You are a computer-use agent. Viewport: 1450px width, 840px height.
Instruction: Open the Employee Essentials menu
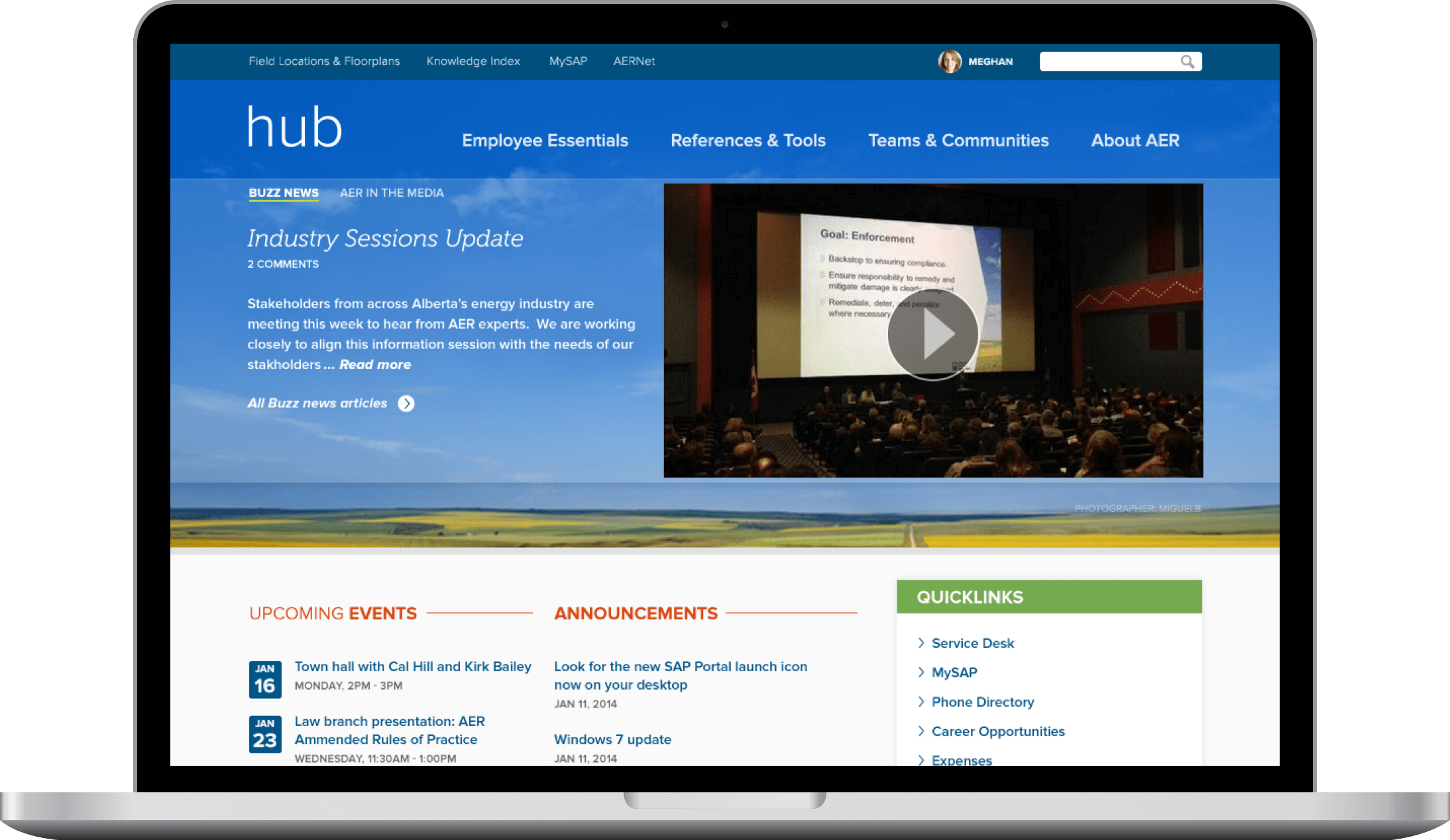545,140
